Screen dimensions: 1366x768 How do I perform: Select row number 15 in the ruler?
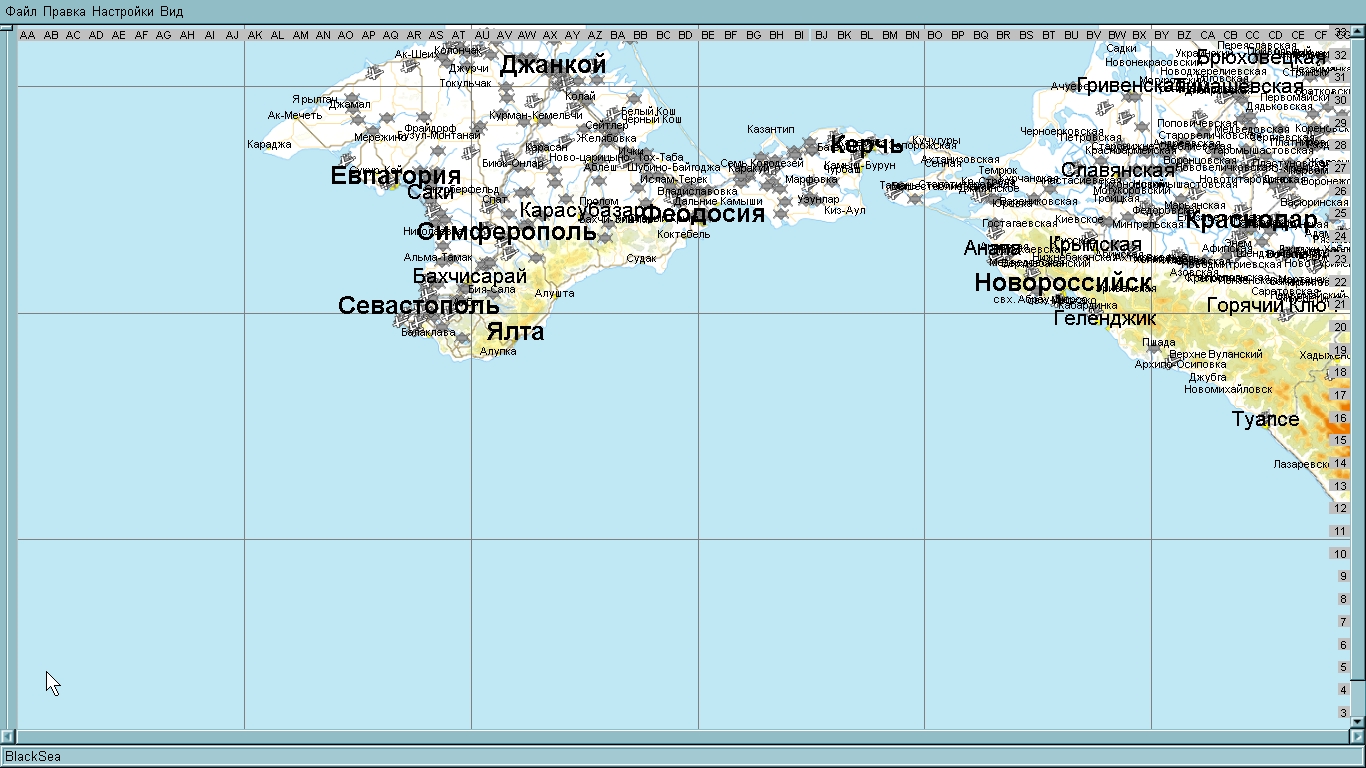tap(1342, 440)
